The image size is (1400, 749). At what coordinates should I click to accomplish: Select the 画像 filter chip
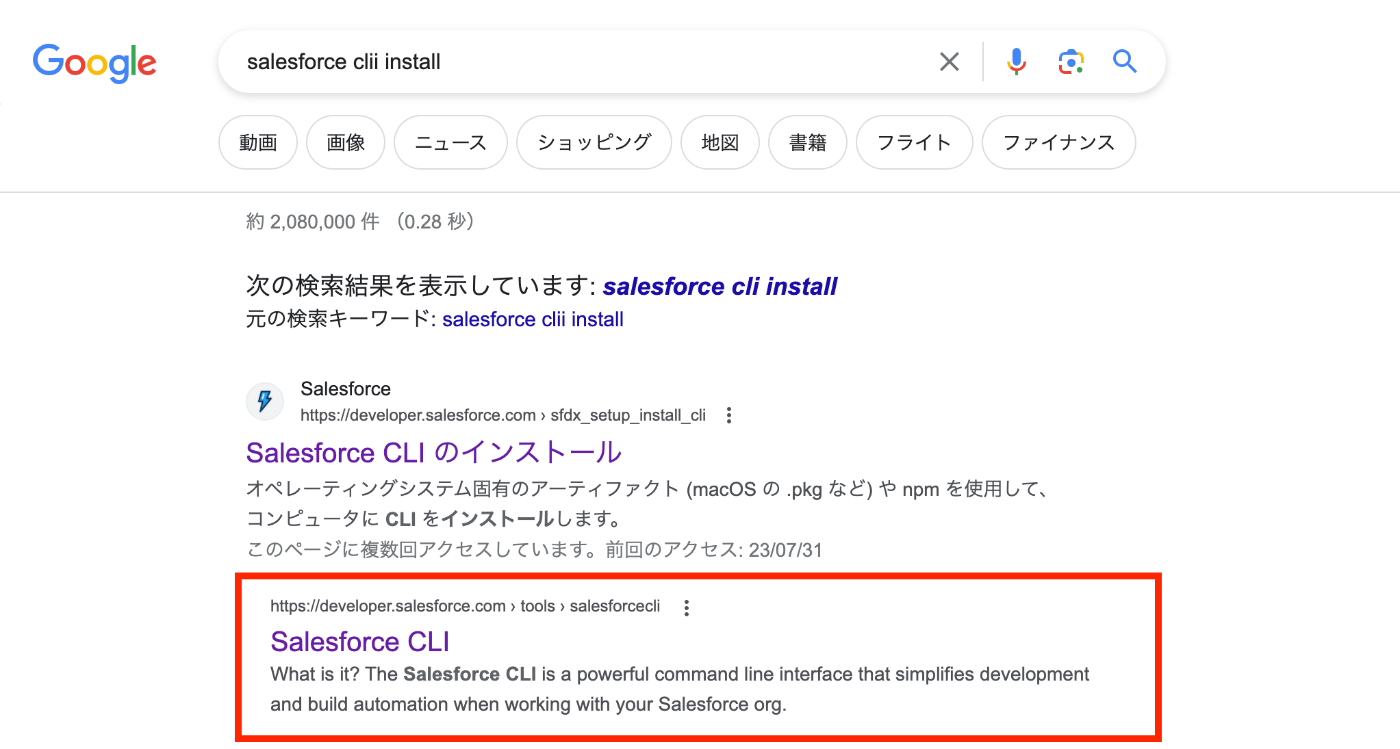coord(346,143)
